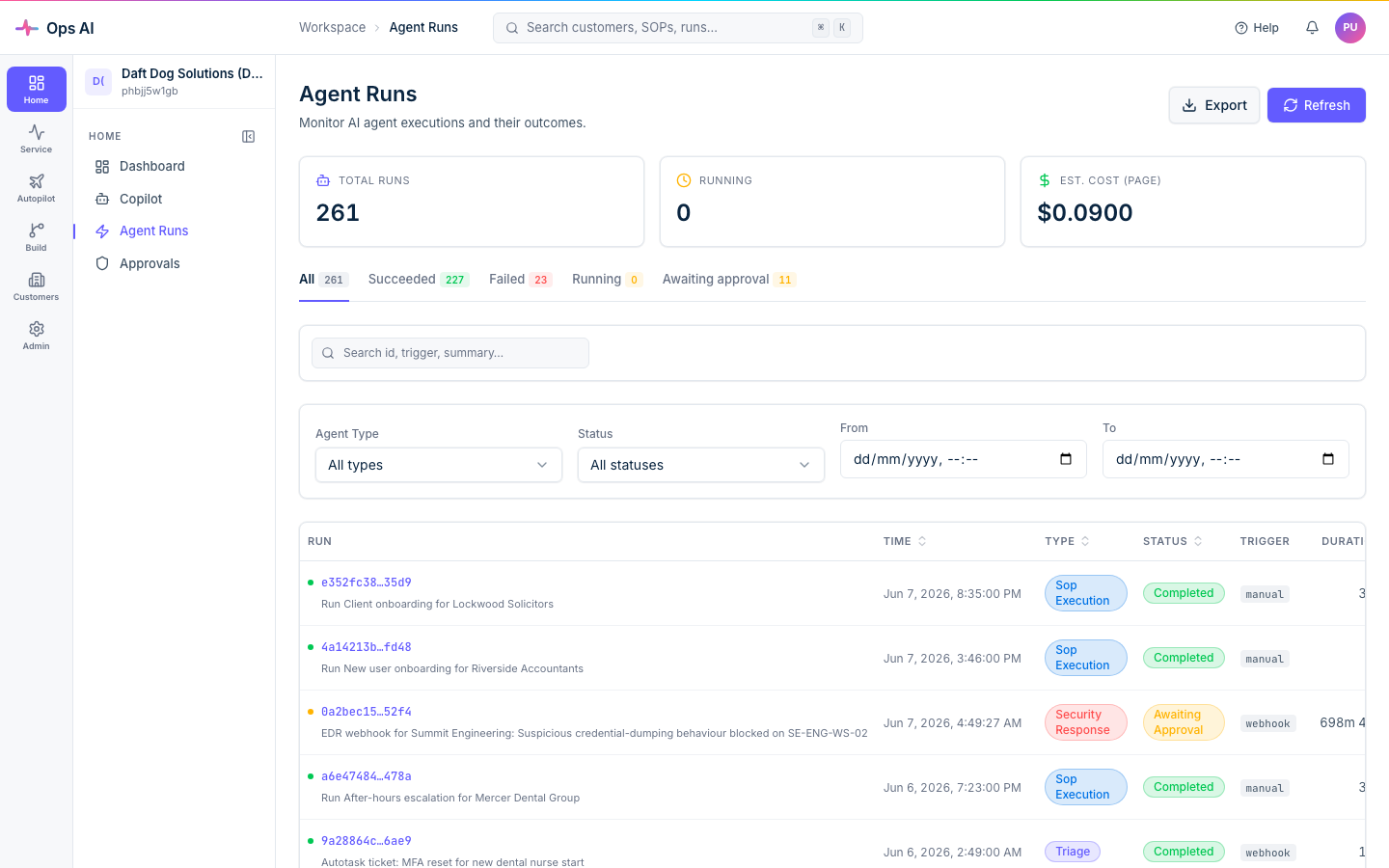Open the Build section icon
The image size is (1389, 868).
[x=37, y=231]
